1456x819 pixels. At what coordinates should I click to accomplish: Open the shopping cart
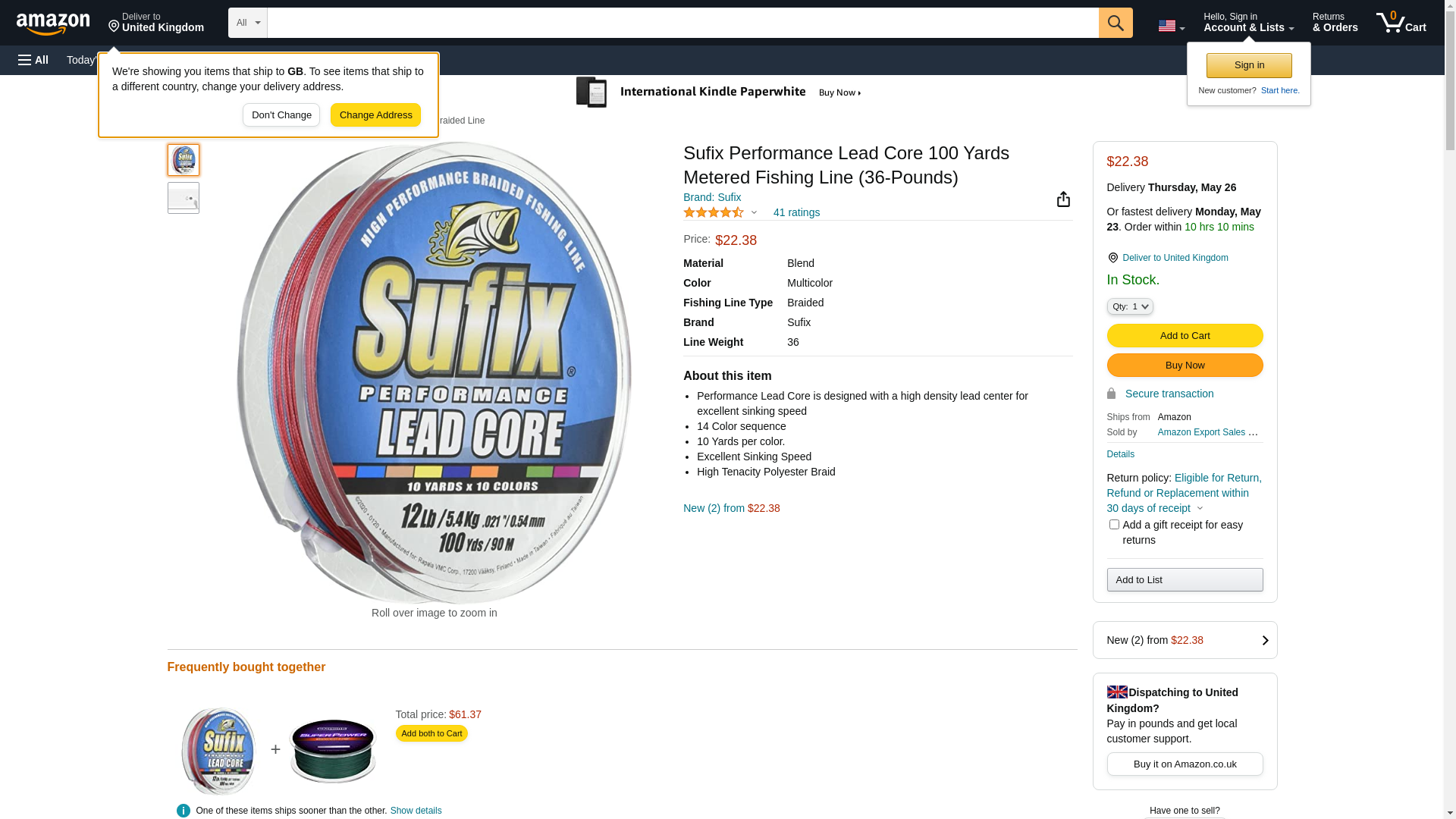[x=1401, y=23]
